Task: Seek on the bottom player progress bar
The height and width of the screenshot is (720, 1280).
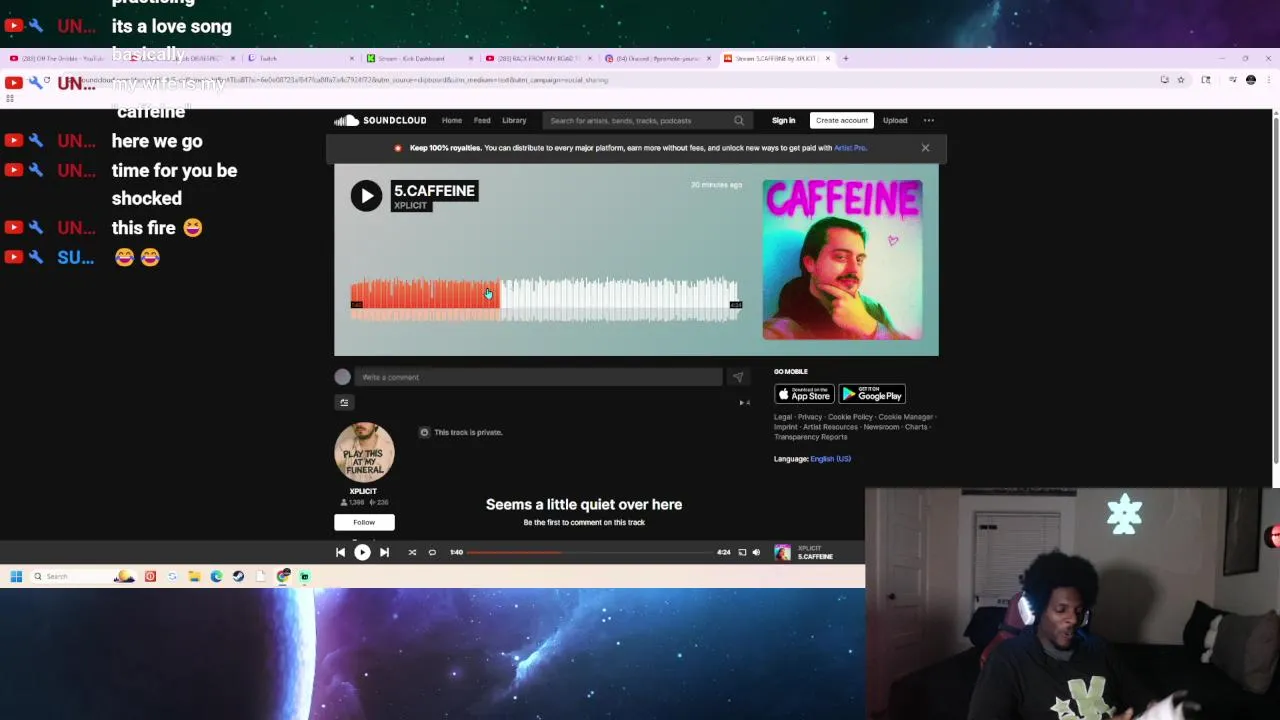Action: click(x=591, y=552)
